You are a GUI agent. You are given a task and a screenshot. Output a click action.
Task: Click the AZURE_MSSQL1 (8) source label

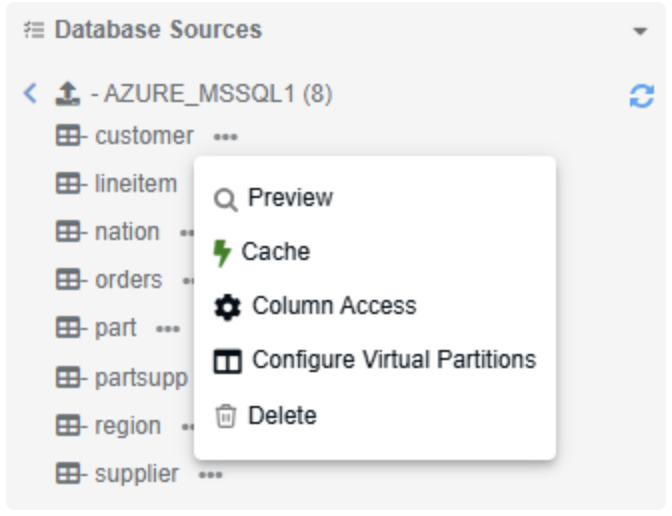tap(219, 96)
